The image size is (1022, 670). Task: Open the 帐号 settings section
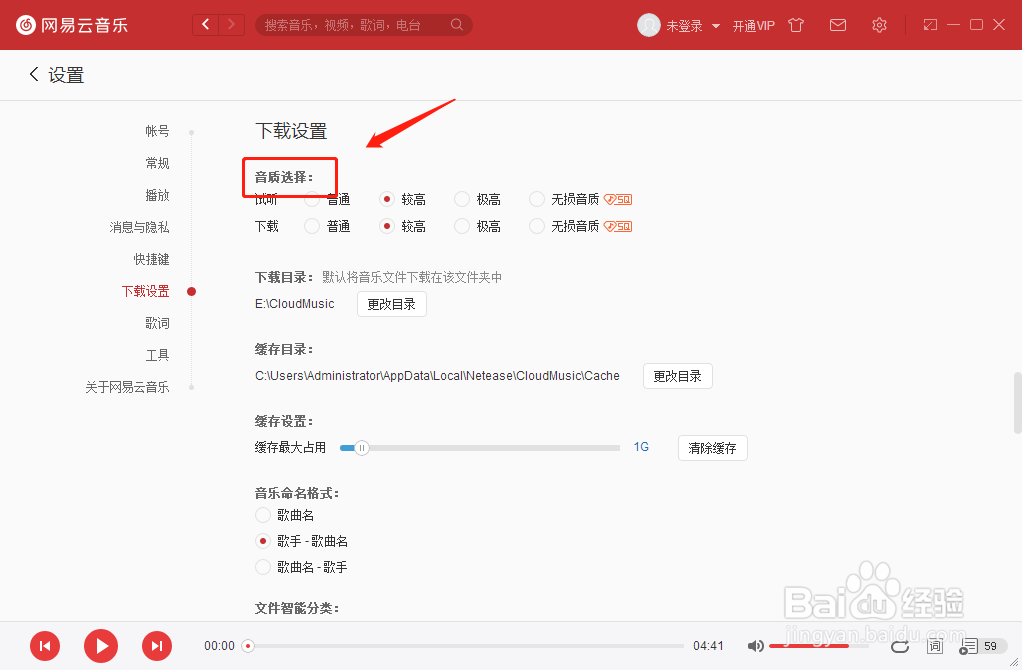point(157,131)
